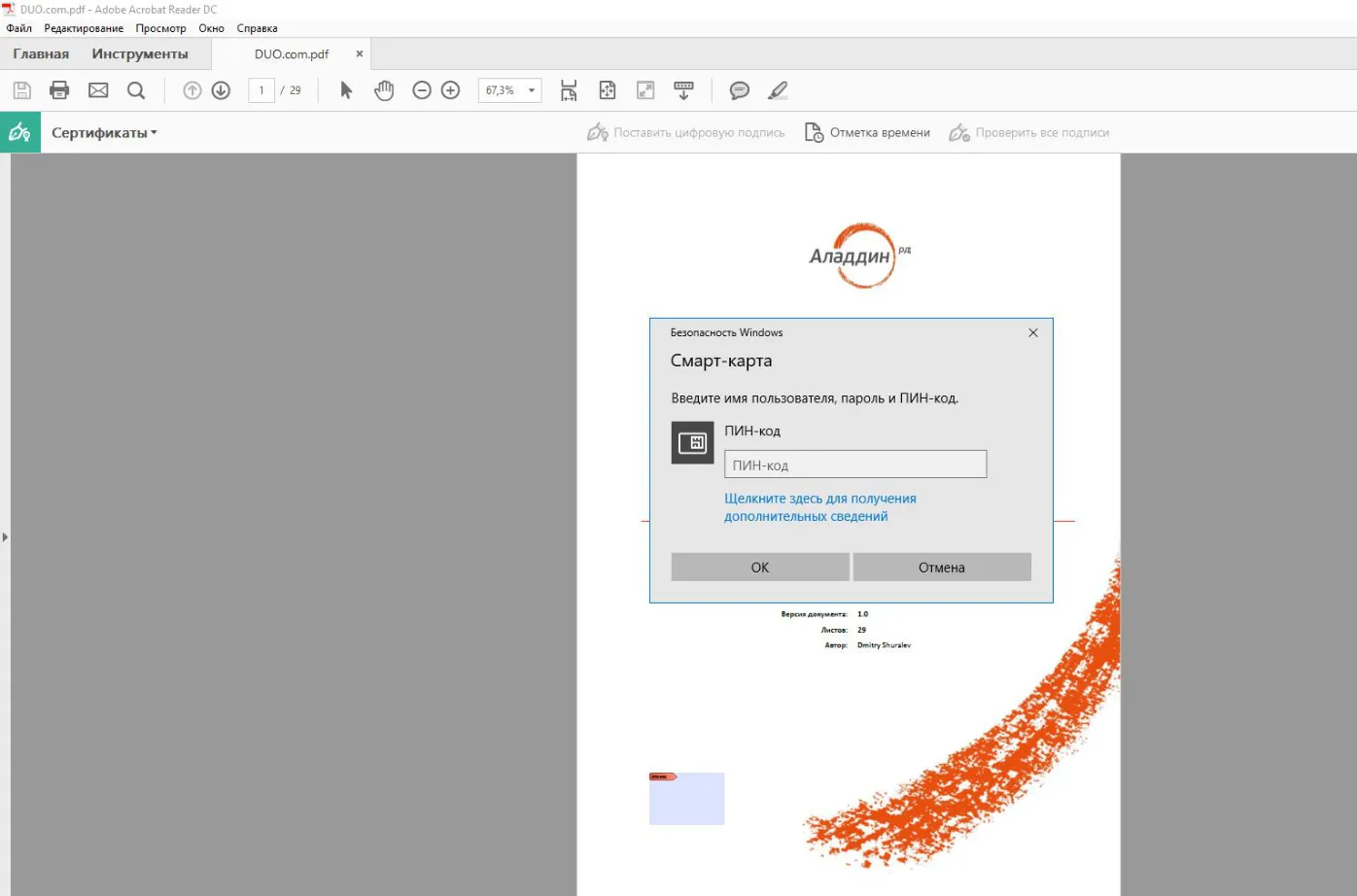
Task: Click Отметка времени in certificates bar
Action: pyautogui.click(x=867, y=133)
